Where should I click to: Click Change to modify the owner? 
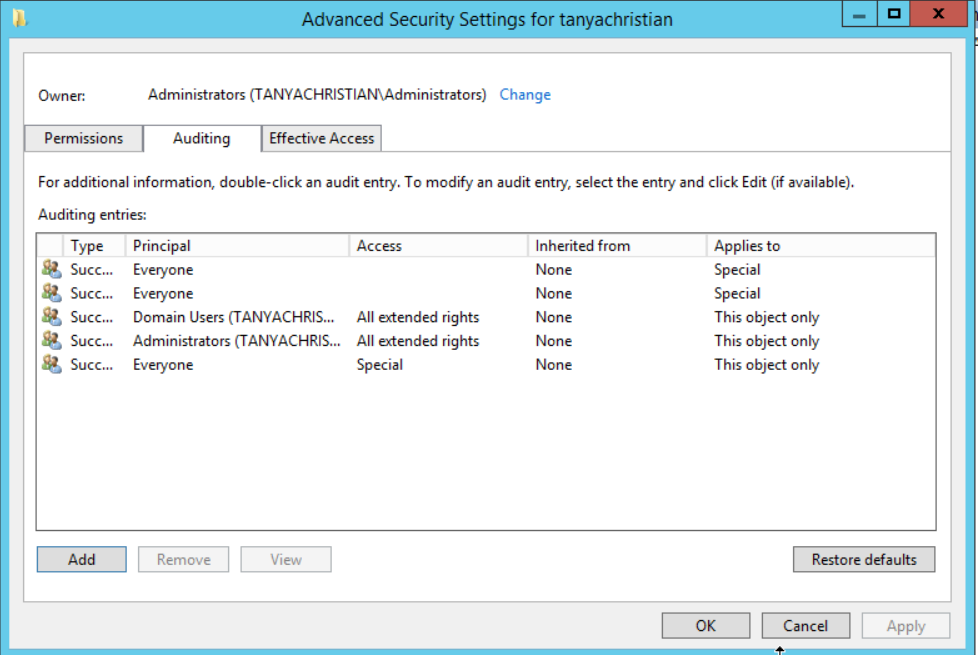(524, 94)
